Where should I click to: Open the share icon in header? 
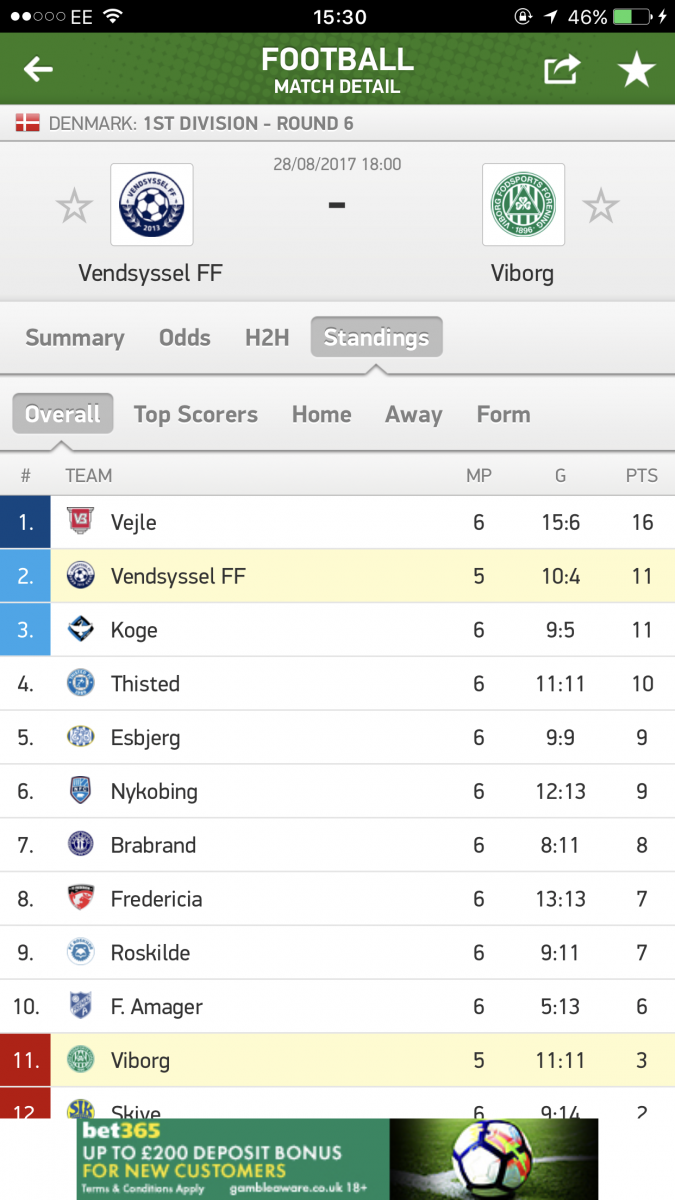point(562,69)
